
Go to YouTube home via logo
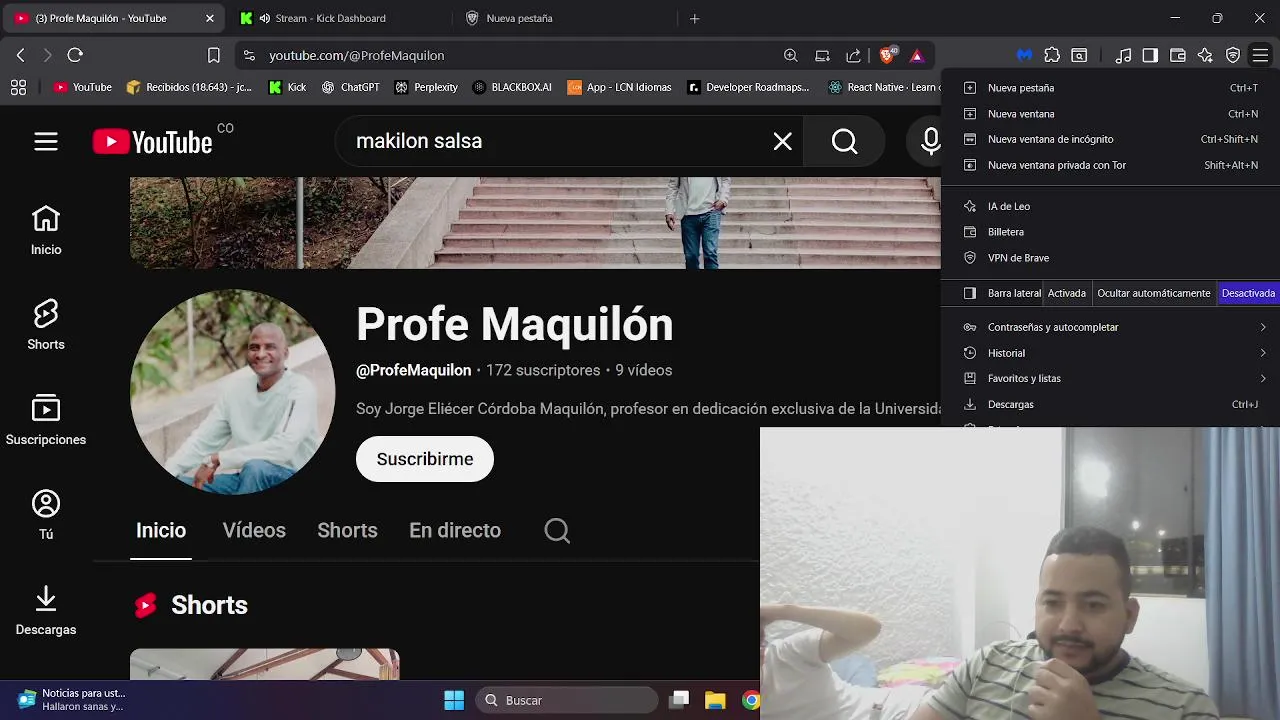[152, 142]
